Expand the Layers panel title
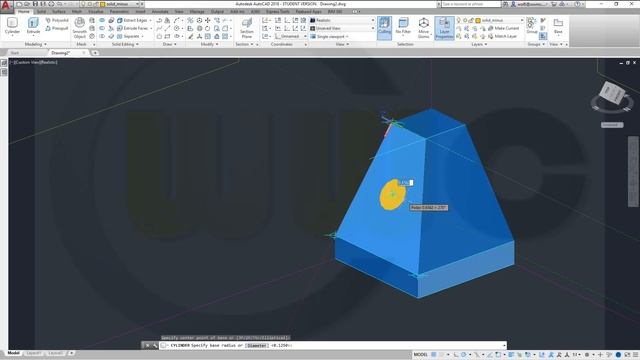640x360 pixels. click(479, 44)
